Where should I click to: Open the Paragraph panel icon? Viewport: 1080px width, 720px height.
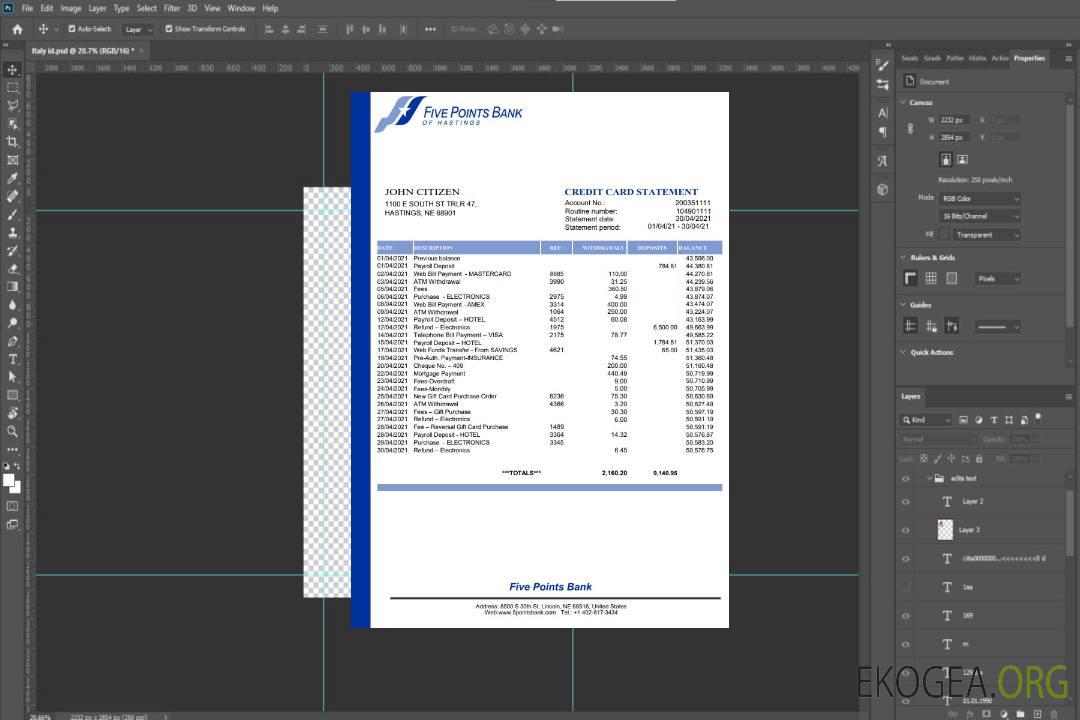coord(883,132)
